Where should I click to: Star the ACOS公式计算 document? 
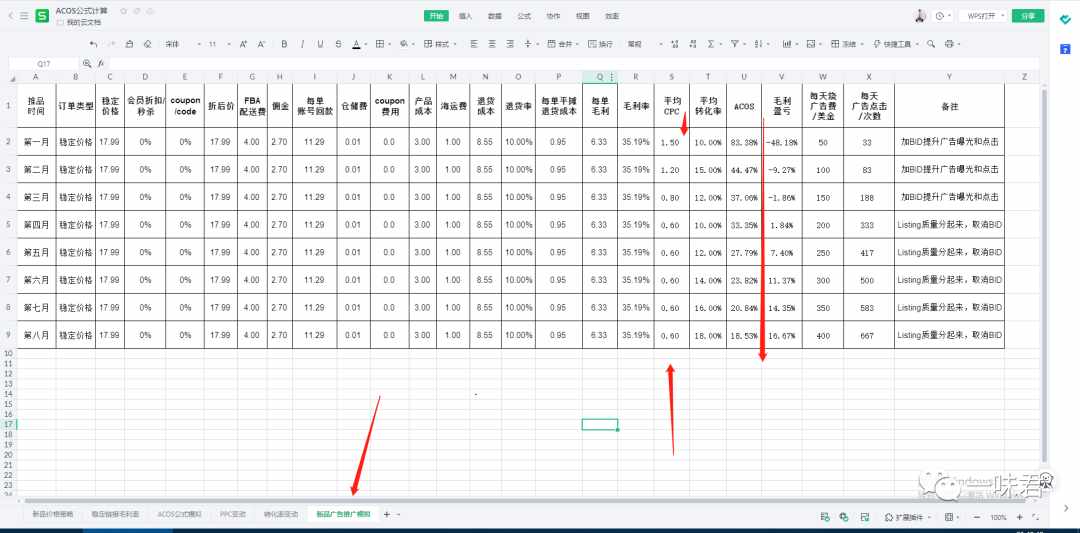[123, 11]
